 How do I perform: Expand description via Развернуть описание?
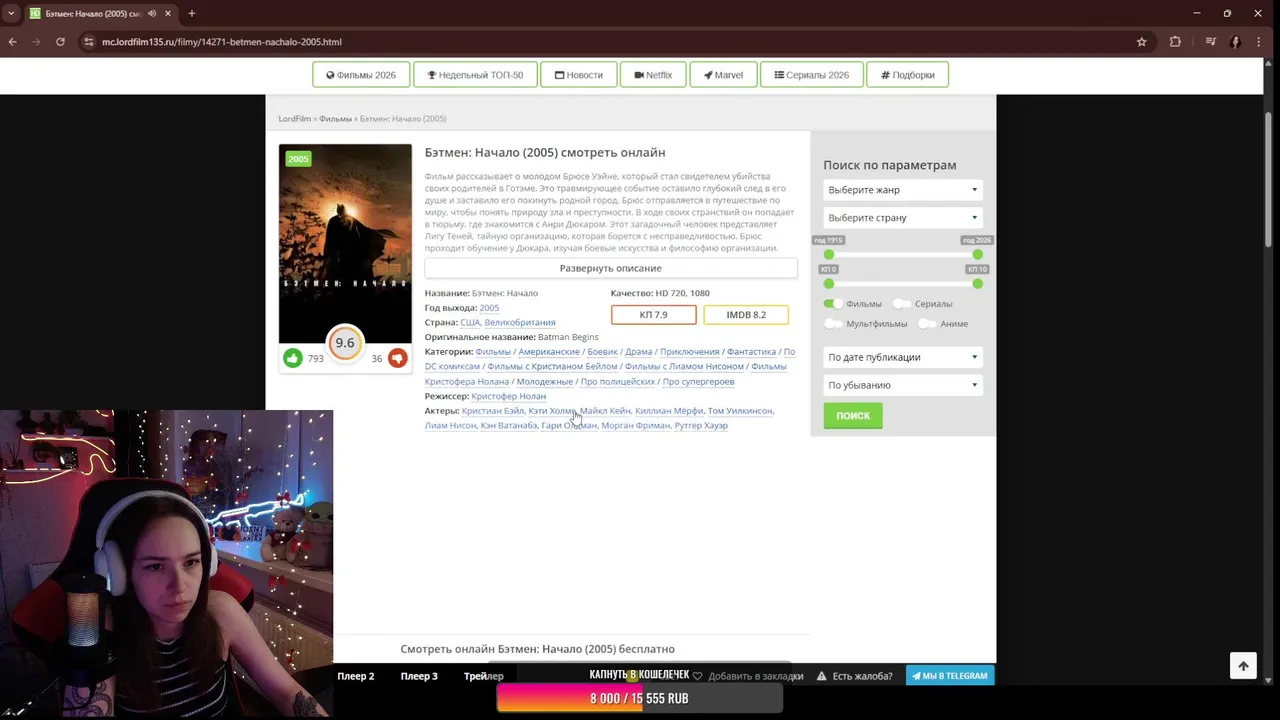point(610,268)
